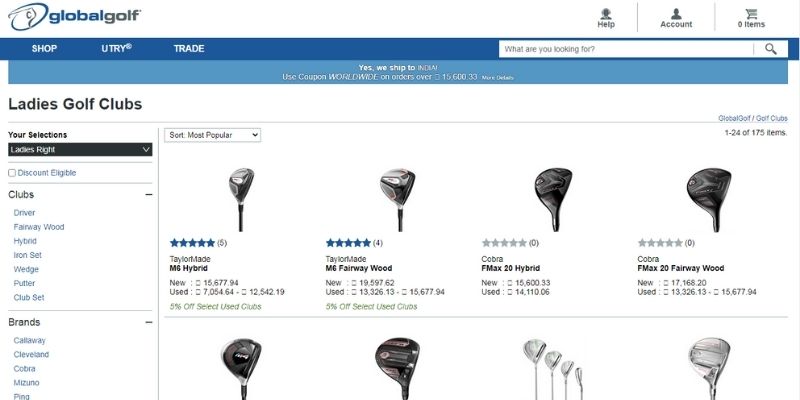
Task: Click the FMax 20 Hybrid star rating
Action: pos(504,243)
